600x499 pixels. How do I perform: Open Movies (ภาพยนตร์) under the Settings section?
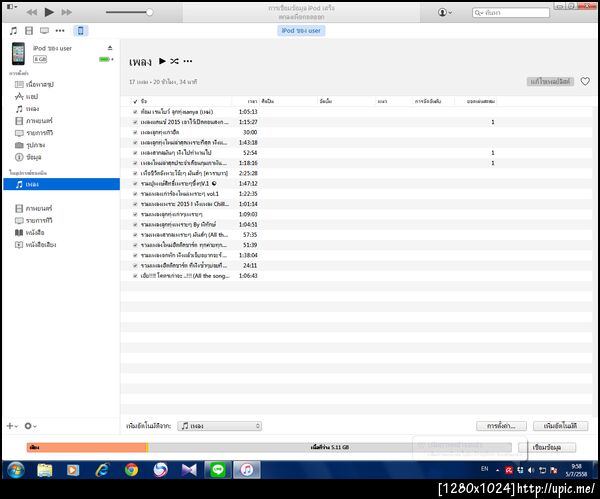pyautogui.click(x=34, y=121)
